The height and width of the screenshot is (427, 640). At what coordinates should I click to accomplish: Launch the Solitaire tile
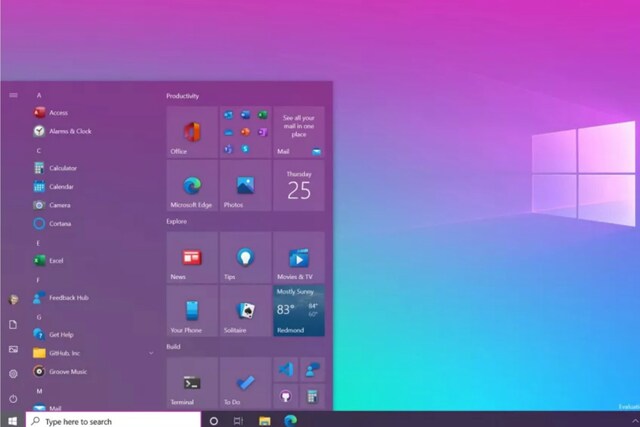(245, 311)
